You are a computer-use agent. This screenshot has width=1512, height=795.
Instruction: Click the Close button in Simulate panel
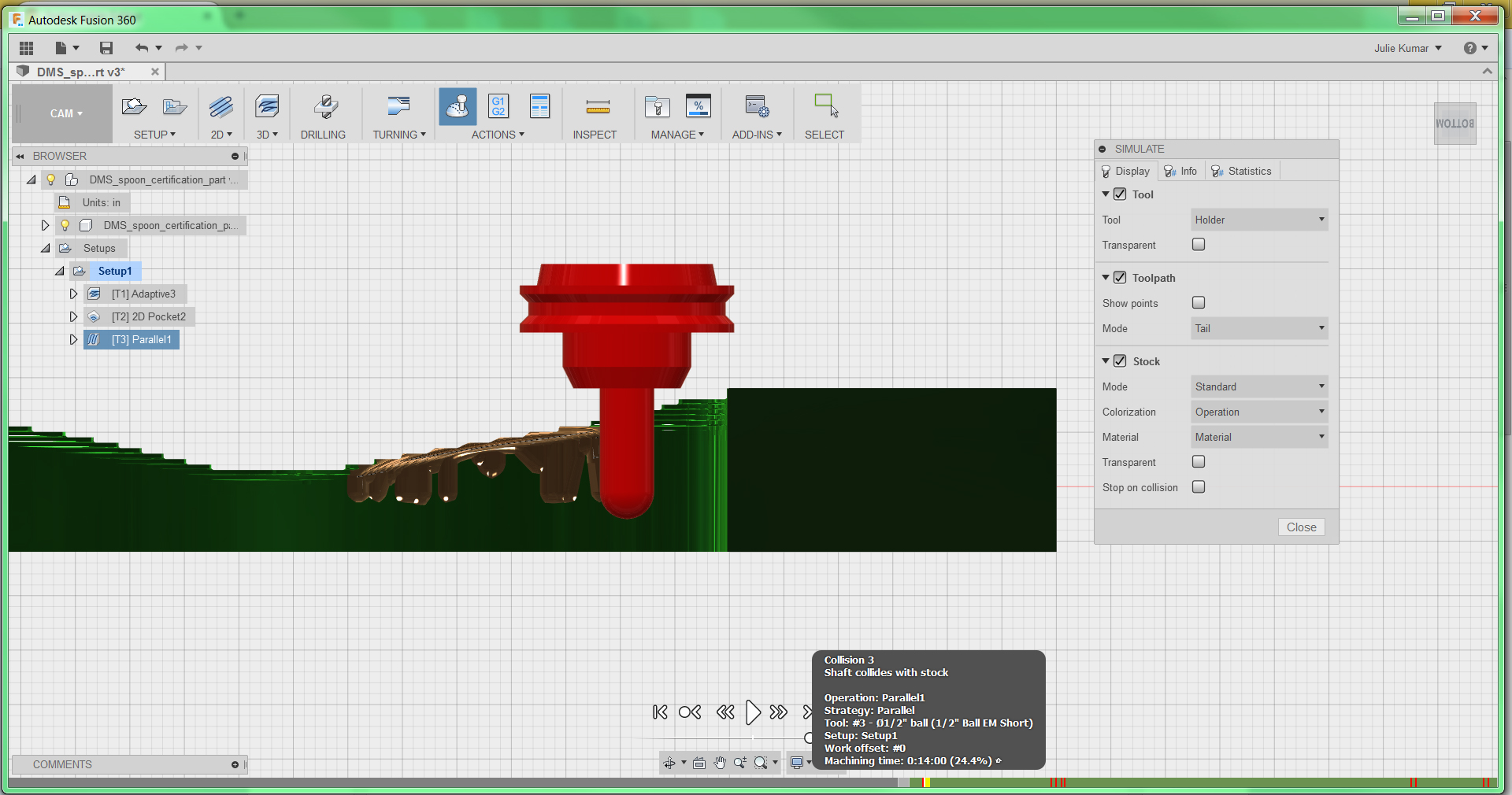tap(1301, 527)
